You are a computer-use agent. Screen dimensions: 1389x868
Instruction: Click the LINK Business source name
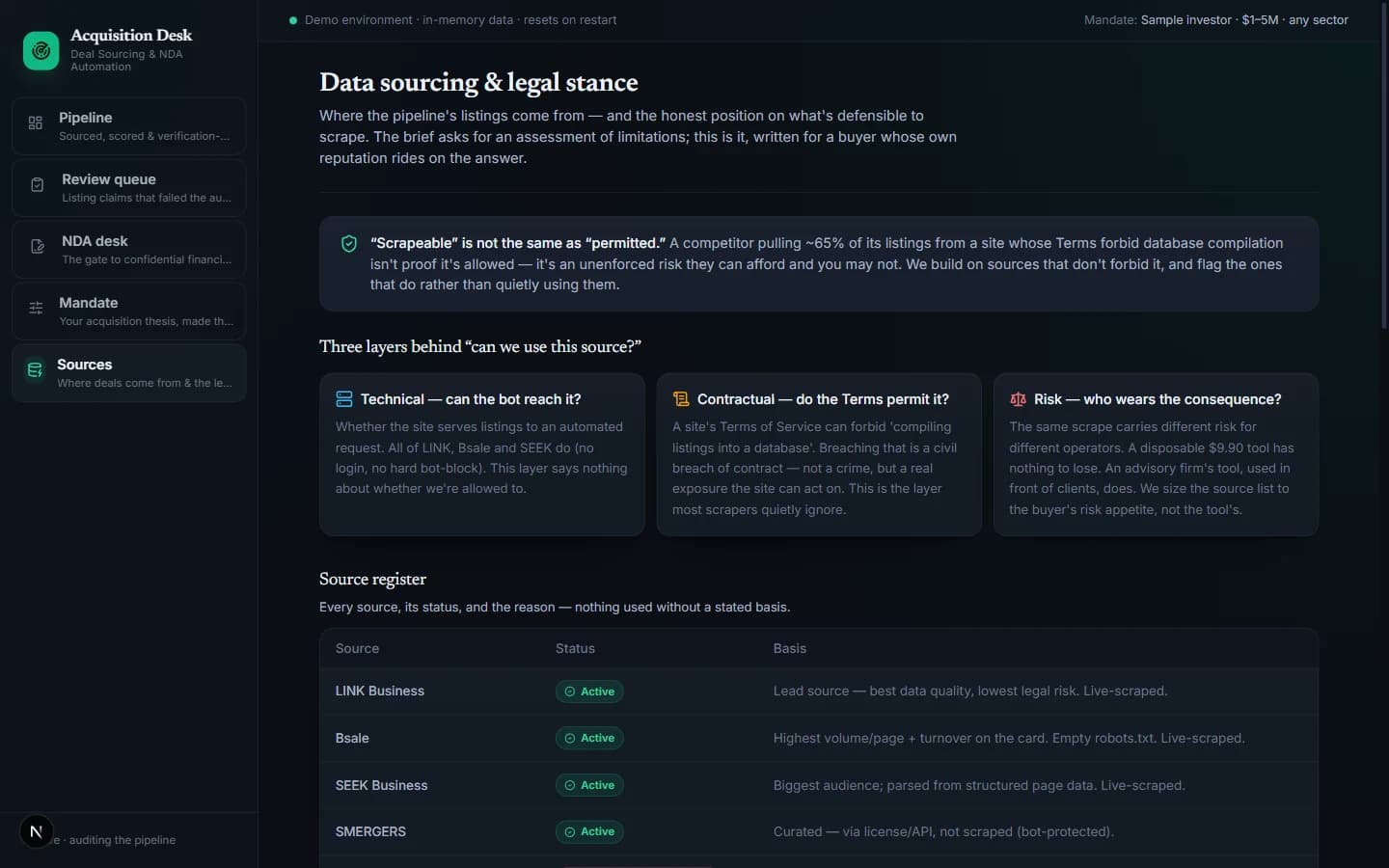pyautogui.click(x=380, y=692)
